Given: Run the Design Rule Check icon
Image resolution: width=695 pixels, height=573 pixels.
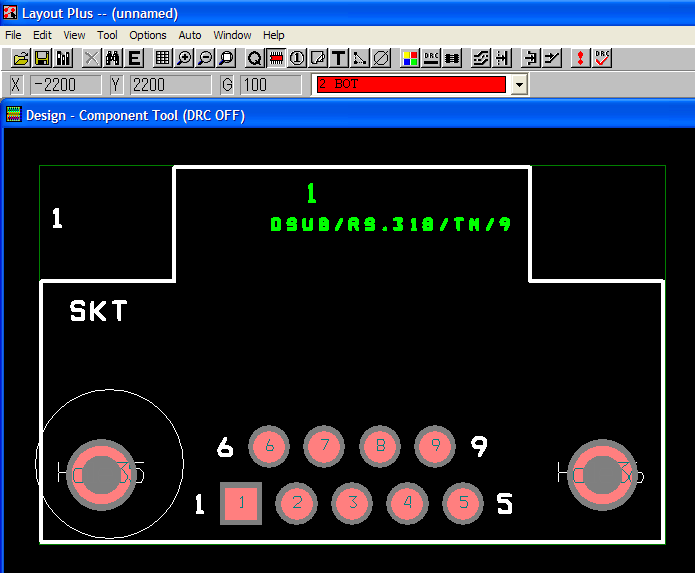Looking at the screenshot, I should pos(602,58).
